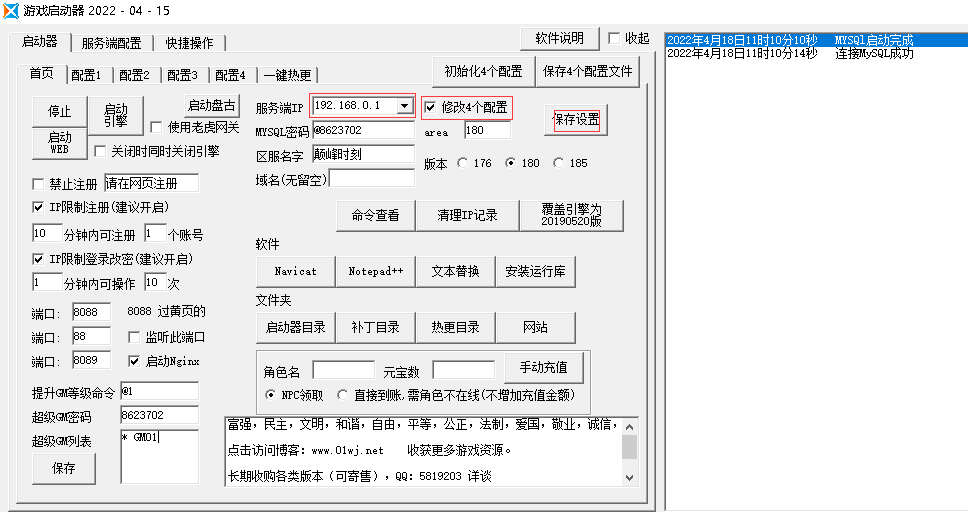Click the 请在网页注册 text field
The image size is (968, 512).
tap(151, 183)
